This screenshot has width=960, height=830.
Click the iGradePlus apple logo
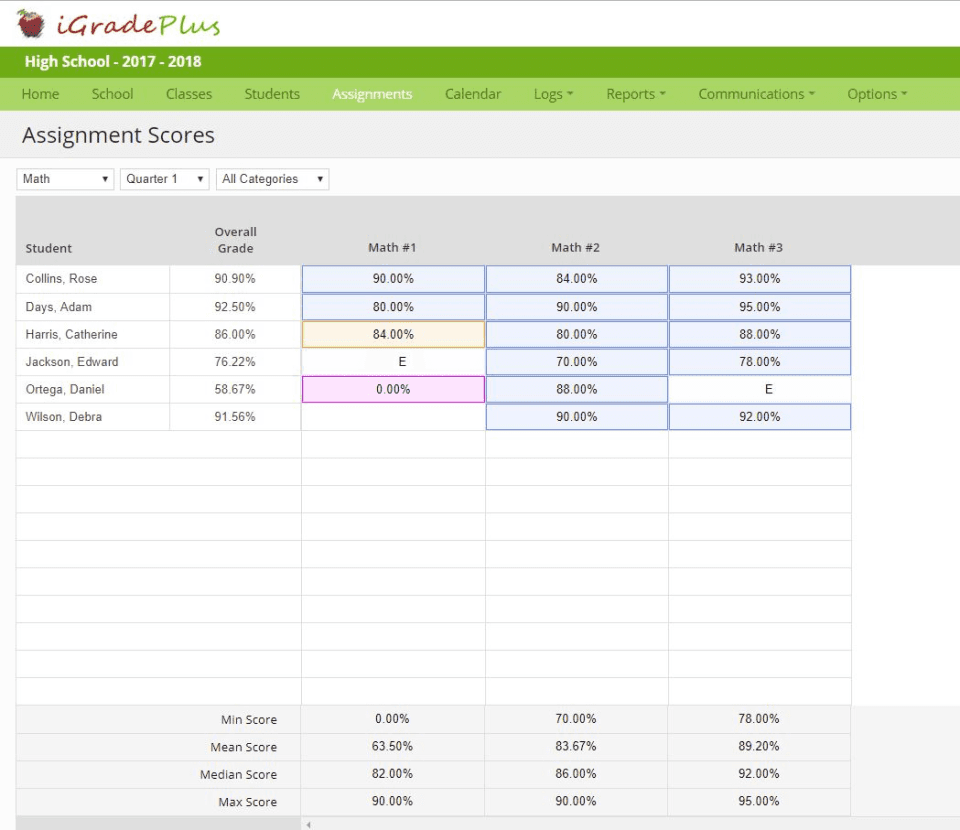(30, 22)
